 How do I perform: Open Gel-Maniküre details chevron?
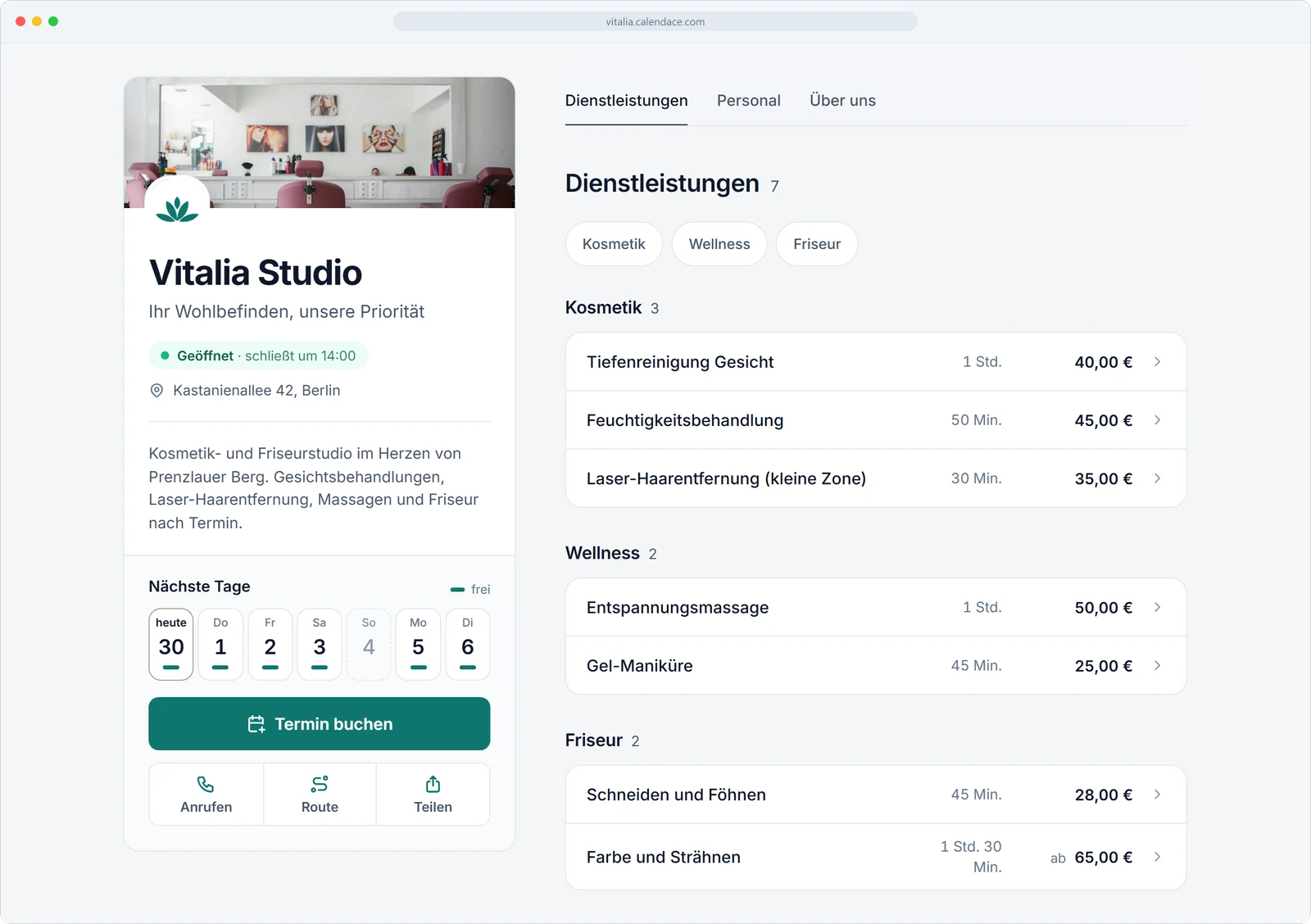tap(1157, 666)
